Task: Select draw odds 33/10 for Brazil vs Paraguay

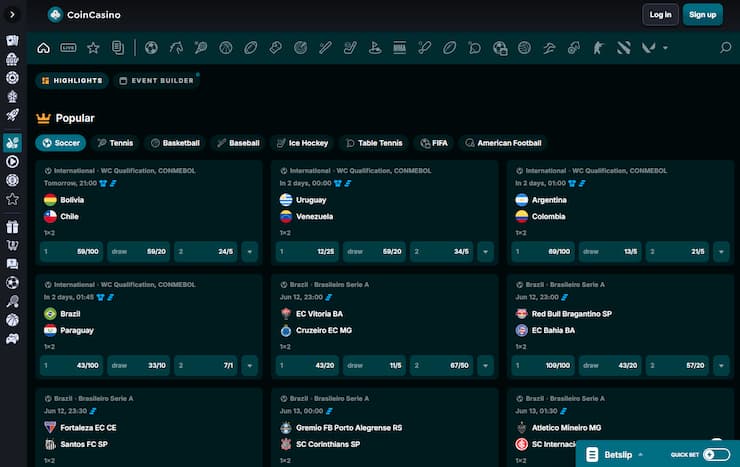Action: click(139, 366)
